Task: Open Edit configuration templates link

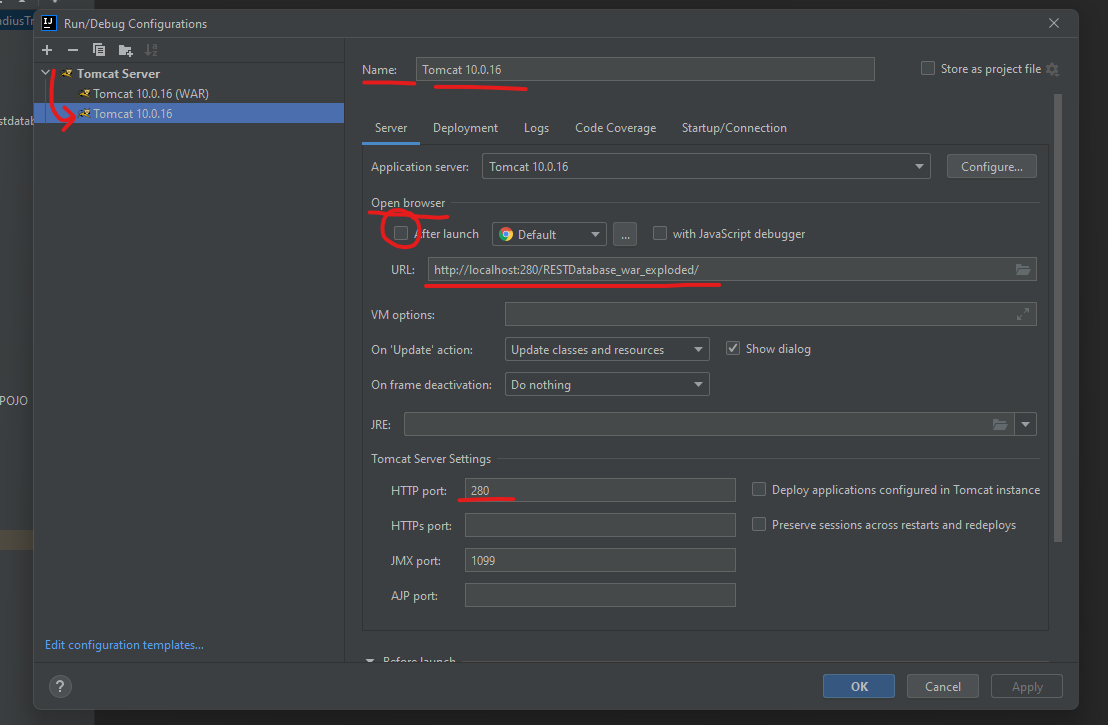Action: coord(124,645)
